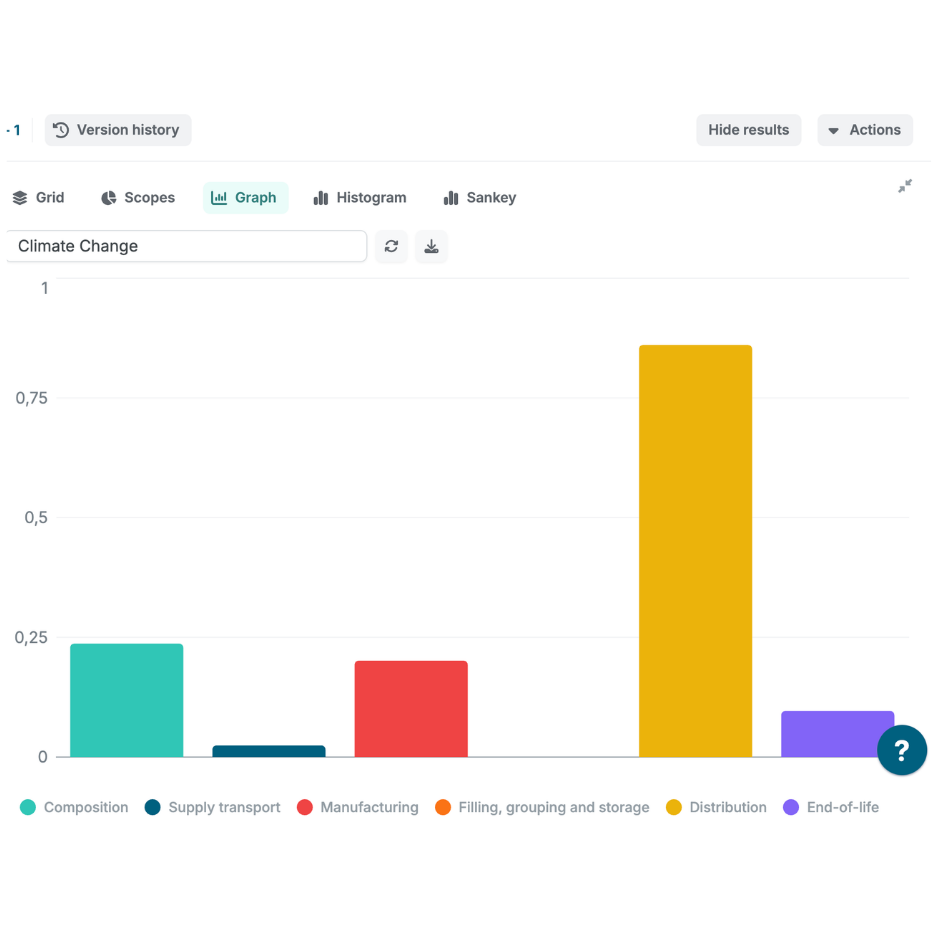Screen dimensions: 938x938
Task: Select the Sankey diagram icon
Action: (450, 197)
